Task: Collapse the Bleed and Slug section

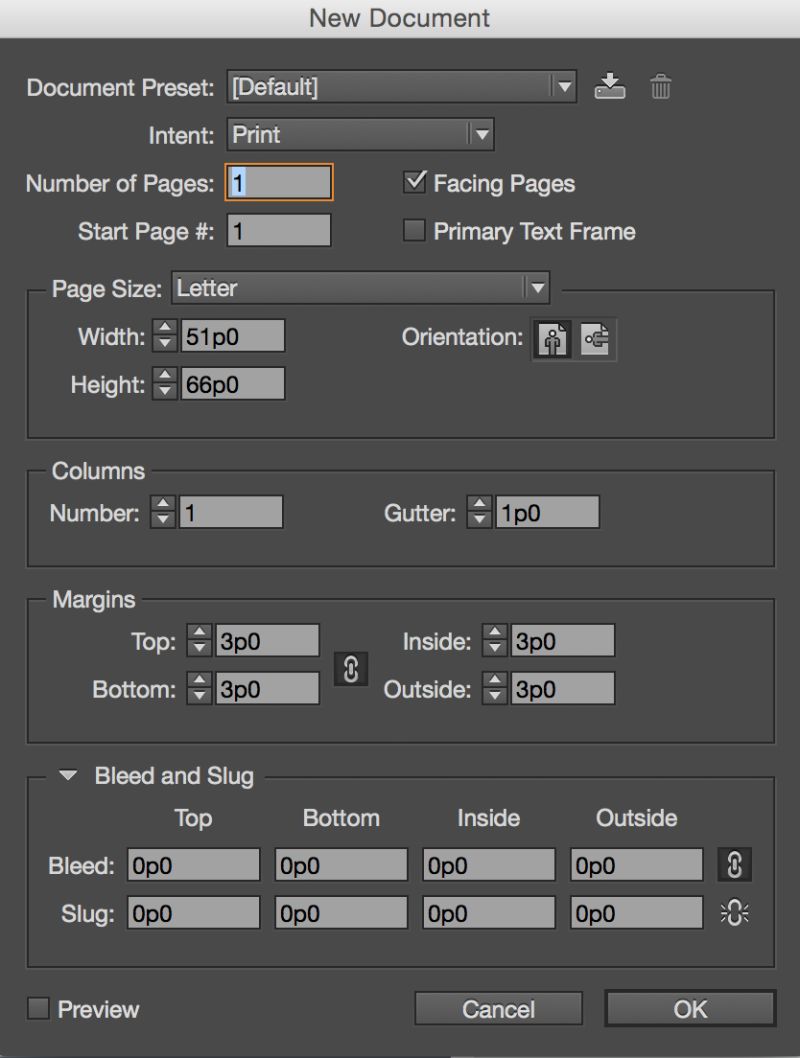Action: click(67, 776)
